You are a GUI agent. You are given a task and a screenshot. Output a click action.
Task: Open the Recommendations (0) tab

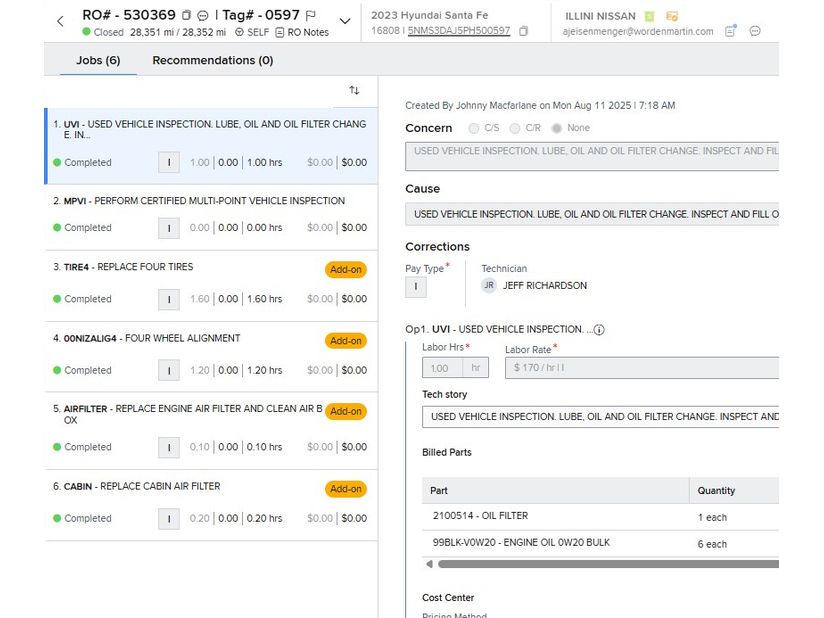pyautogui.click(x=212, y=60)
